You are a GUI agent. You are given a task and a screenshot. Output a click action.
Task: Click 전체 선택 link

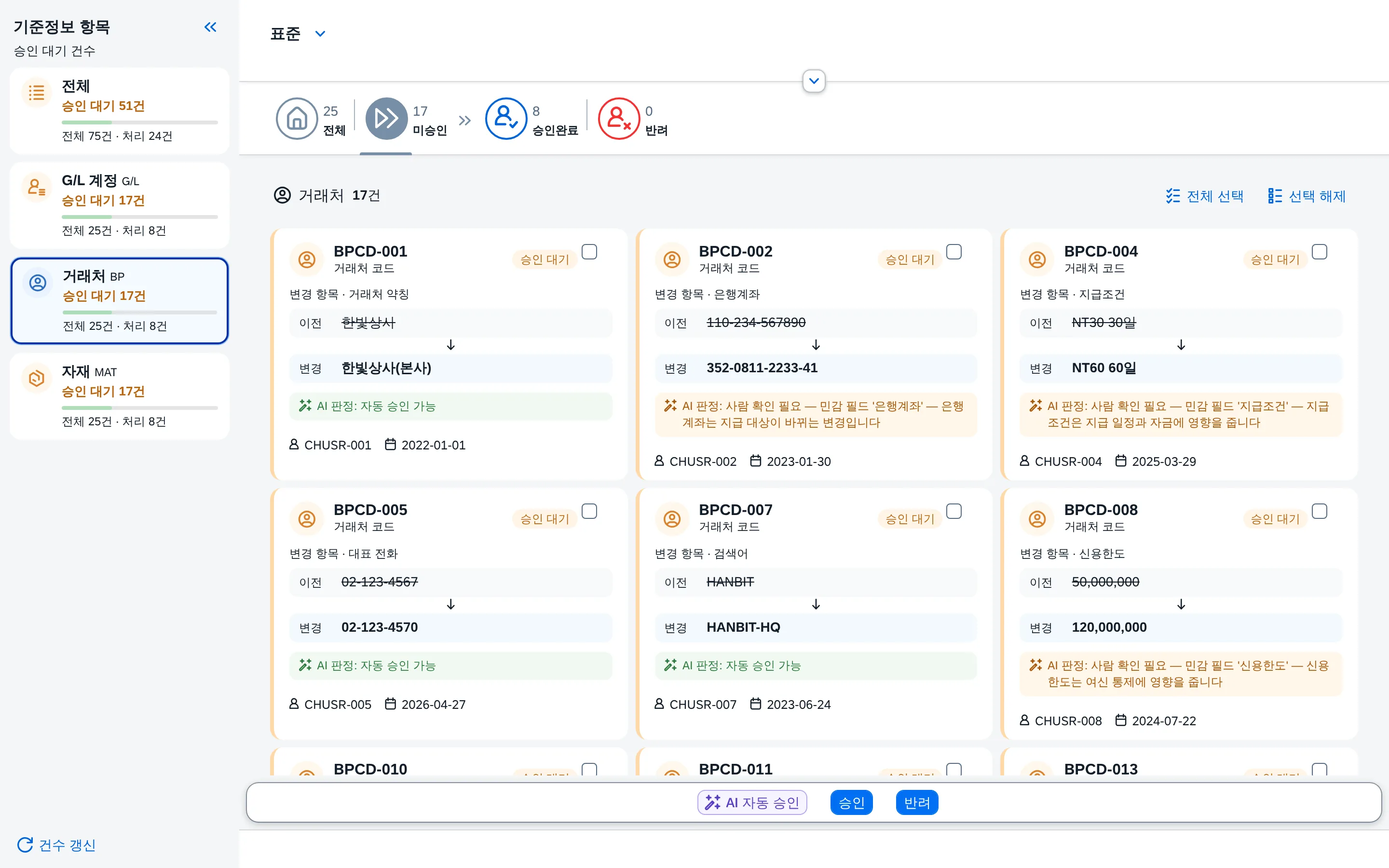tap(1204, 196)
